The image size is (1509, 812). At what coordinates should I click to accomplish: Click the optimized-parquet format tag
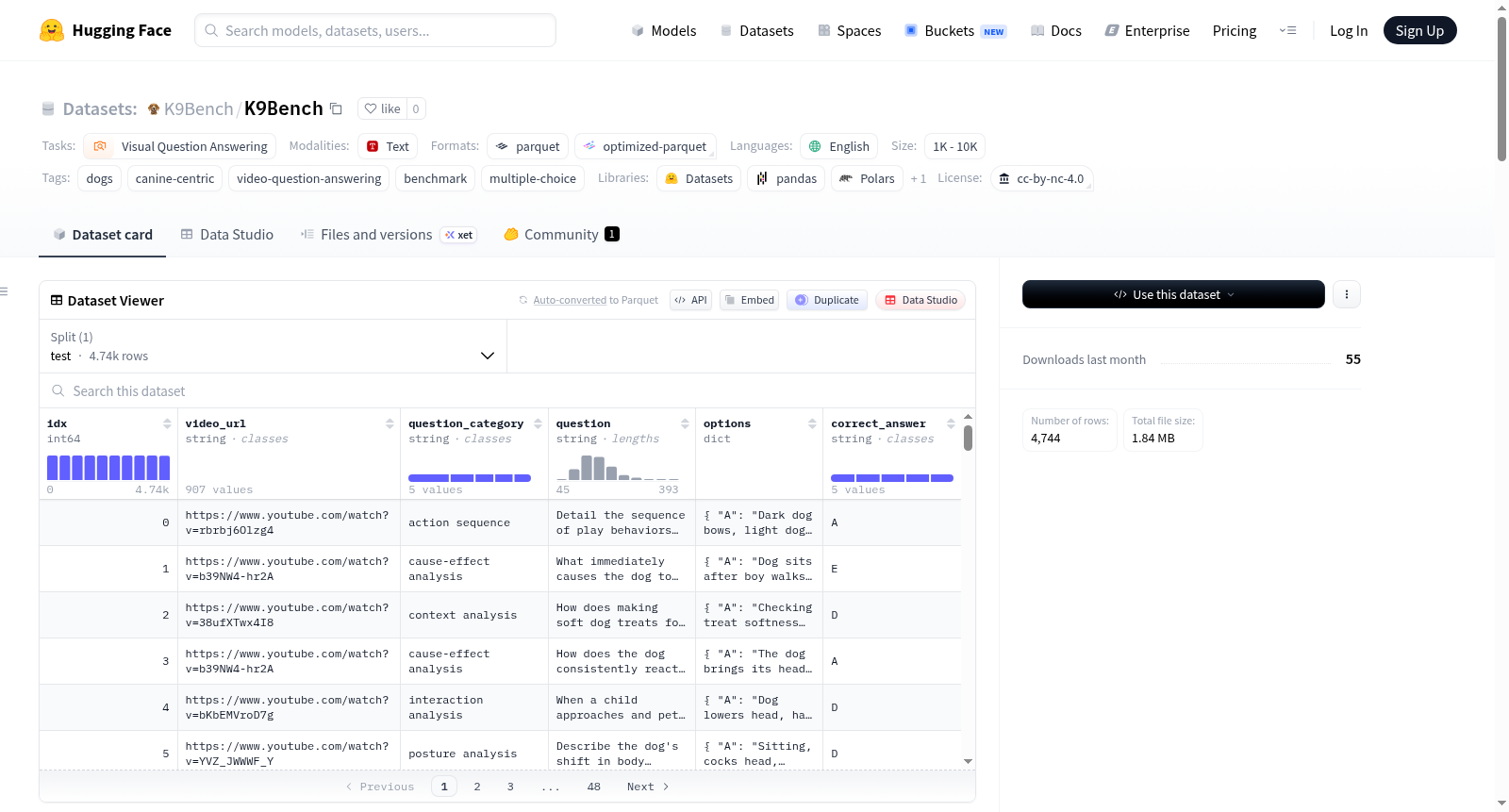[645, 146]
